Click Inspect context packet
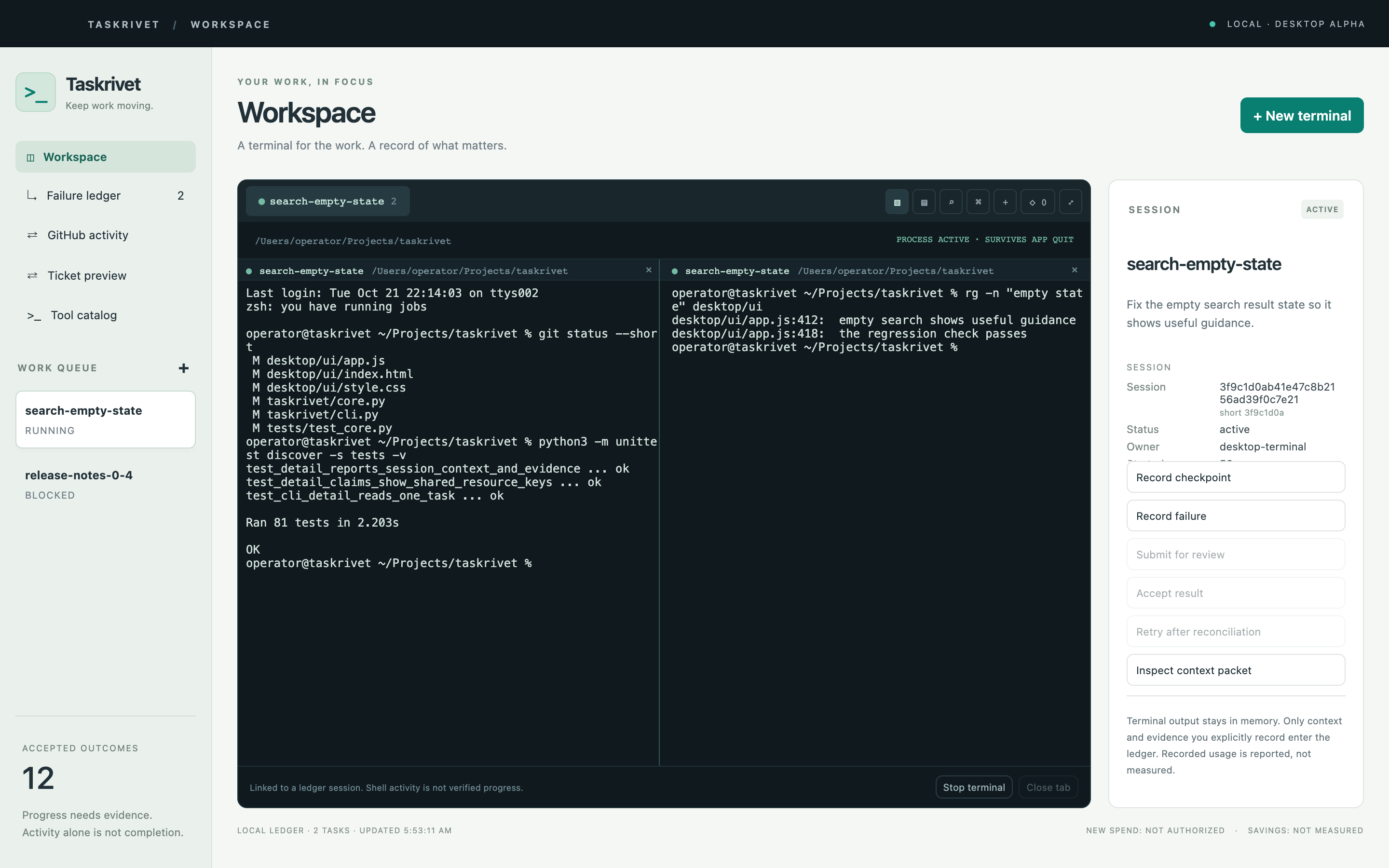The image size is (1389, 868). coord(1236,670)
